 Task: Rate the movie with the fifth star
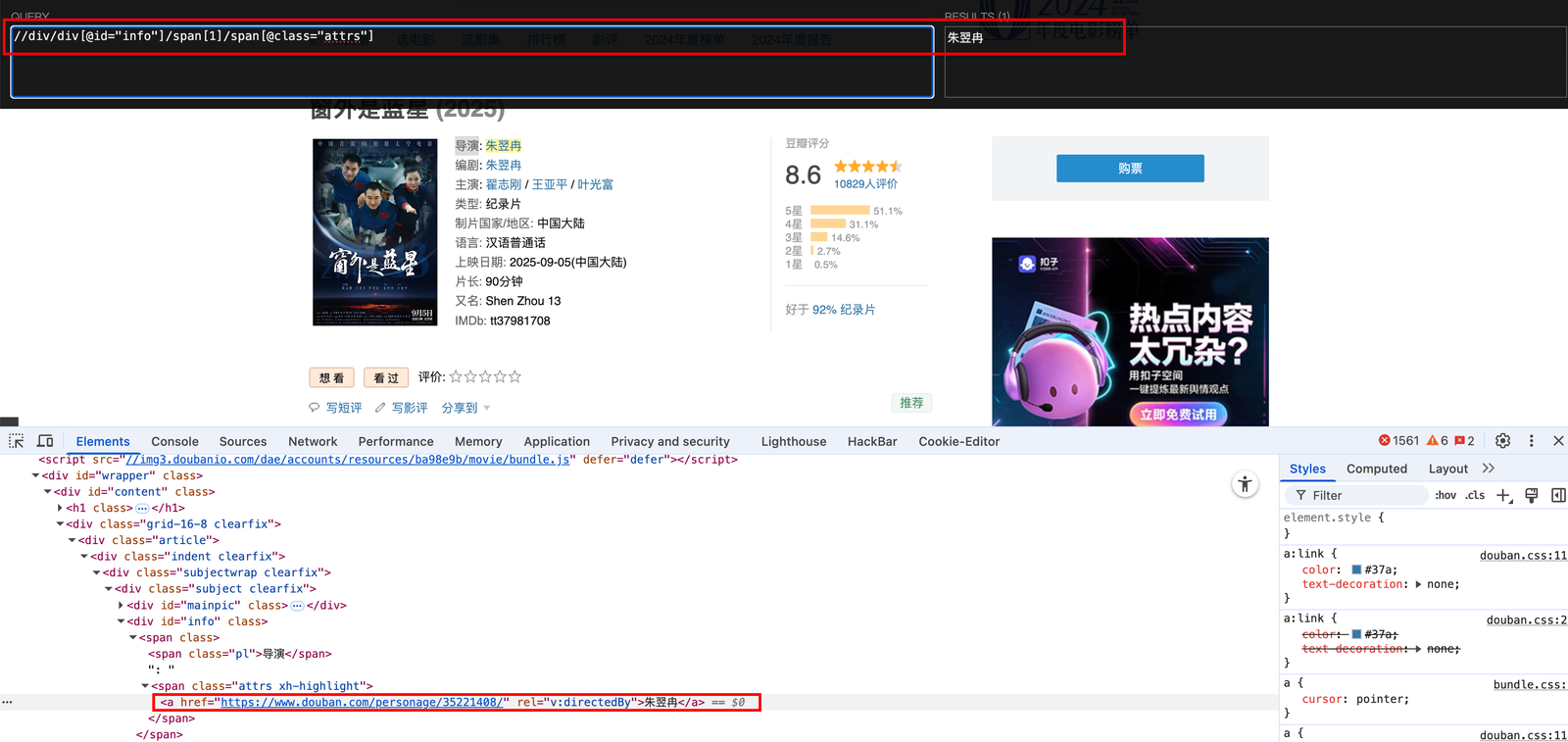pyautogui.click(x=515, y=376)
